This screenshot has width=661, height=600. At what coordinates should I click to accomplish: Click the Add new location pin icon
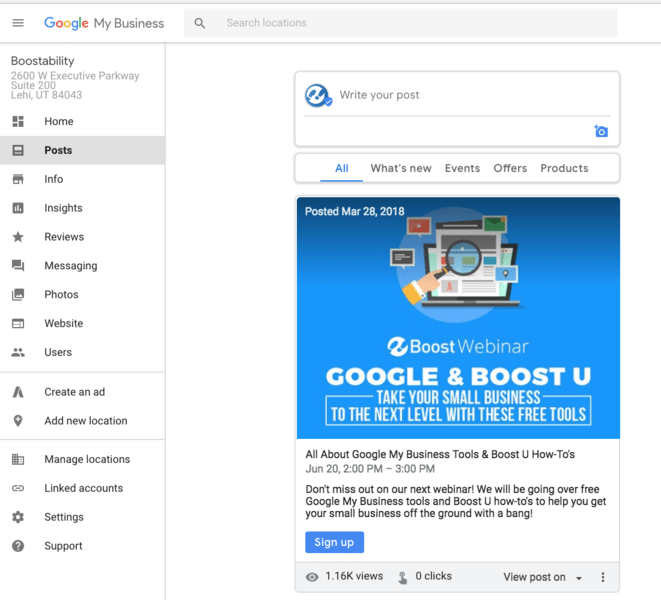tap(18, 421)
